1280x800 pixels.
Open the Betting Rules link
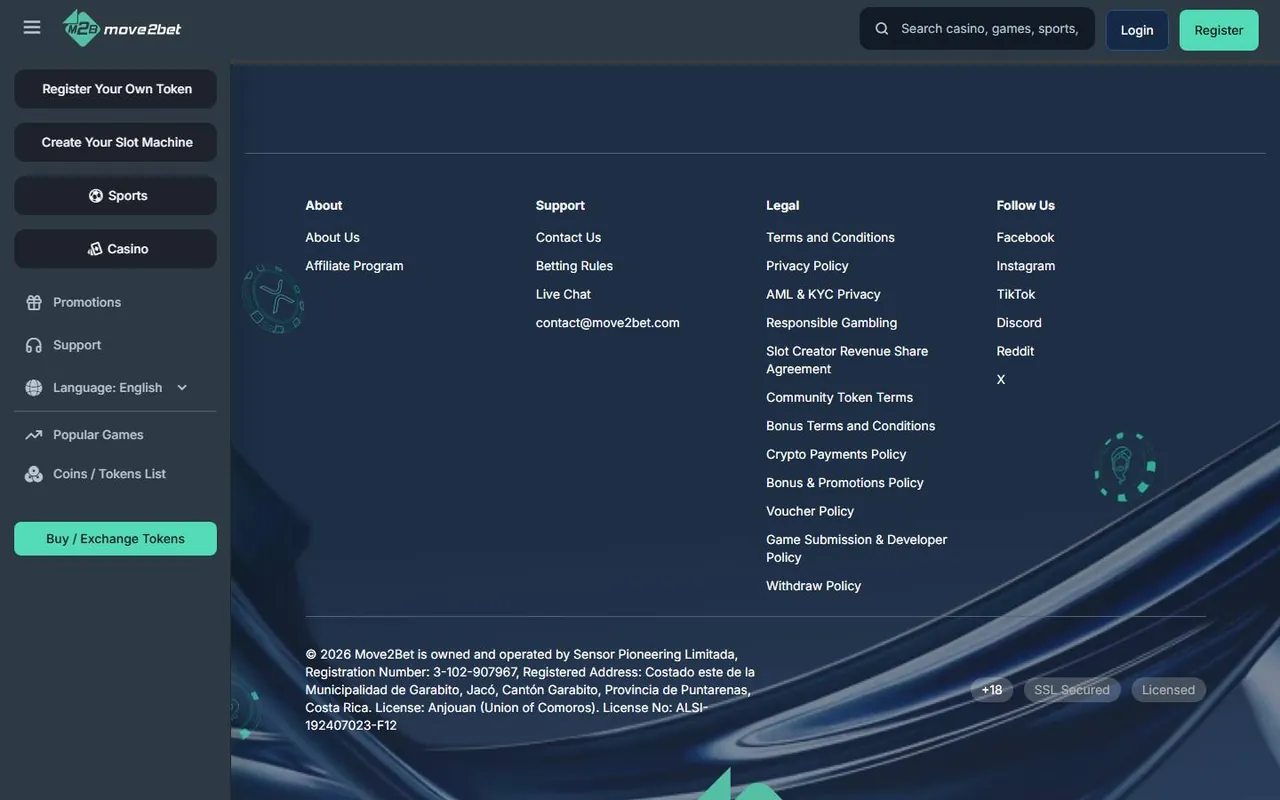pos(574,266)
